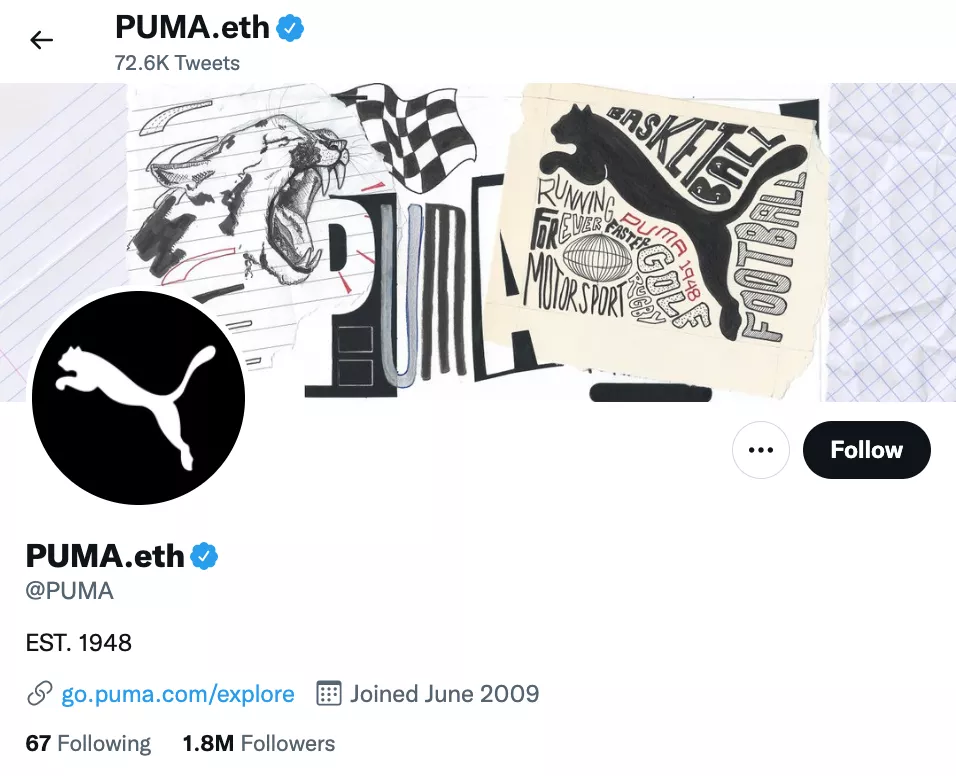The width and height of the screenshot is (956, 776).
Task: Follow the PUMA account
Action: pos(866,450)
